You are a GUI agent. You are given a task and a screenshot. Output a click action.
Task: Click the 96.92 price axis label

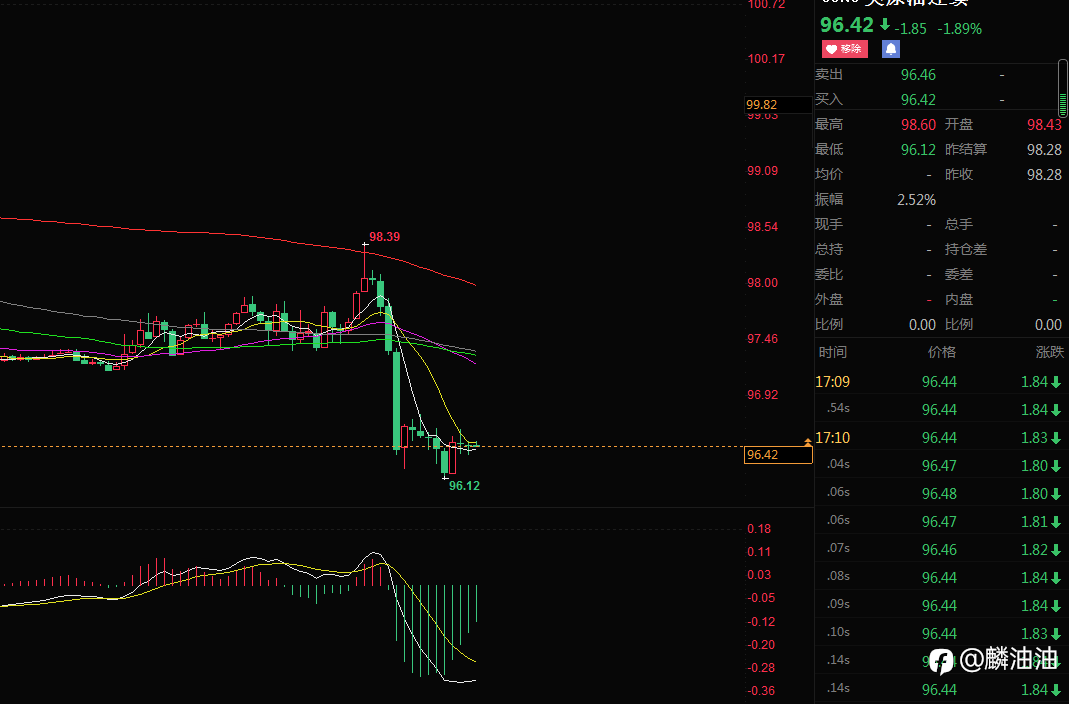click(762, 395)
